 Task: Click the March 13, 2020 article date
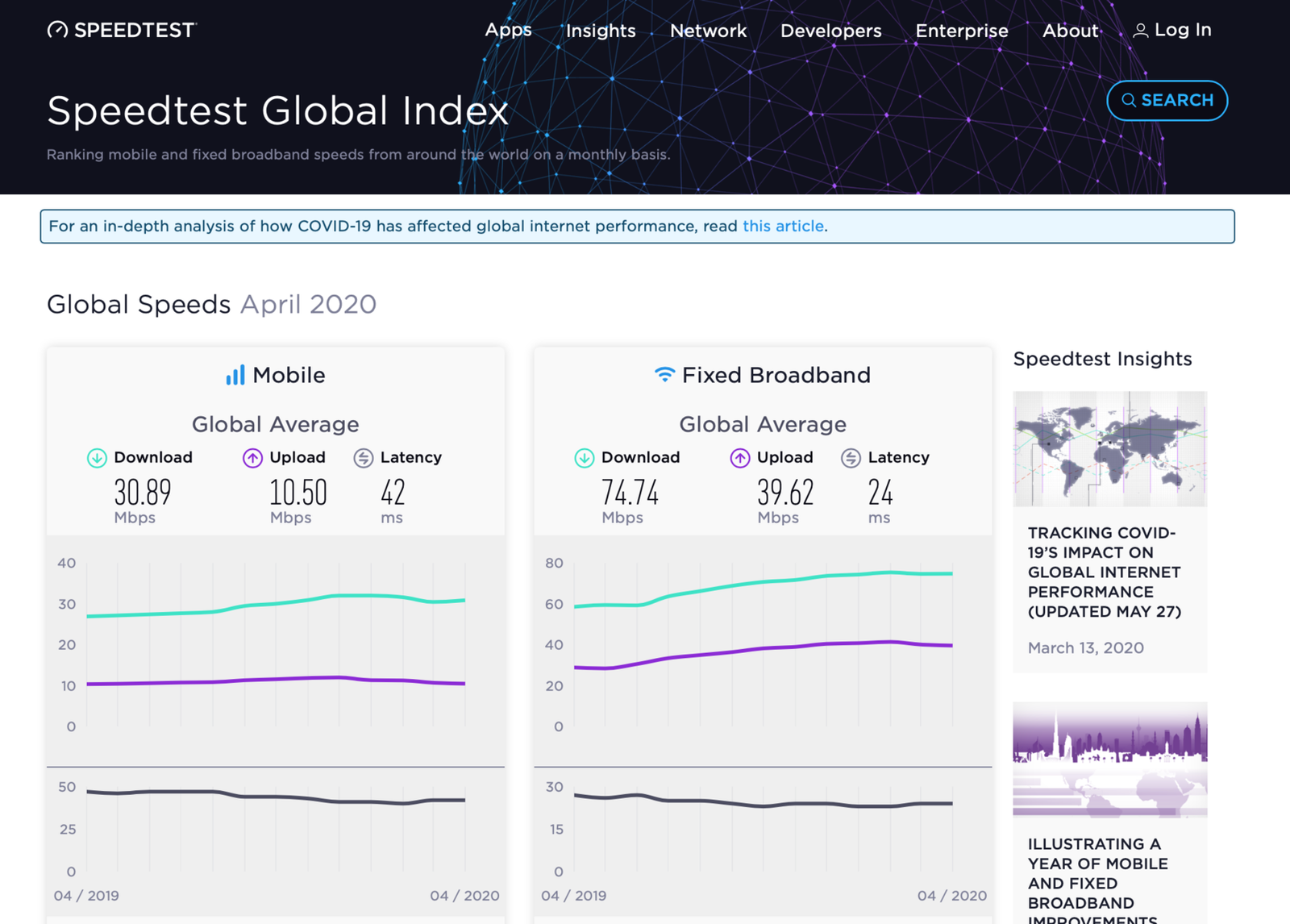coord(1085,647)
